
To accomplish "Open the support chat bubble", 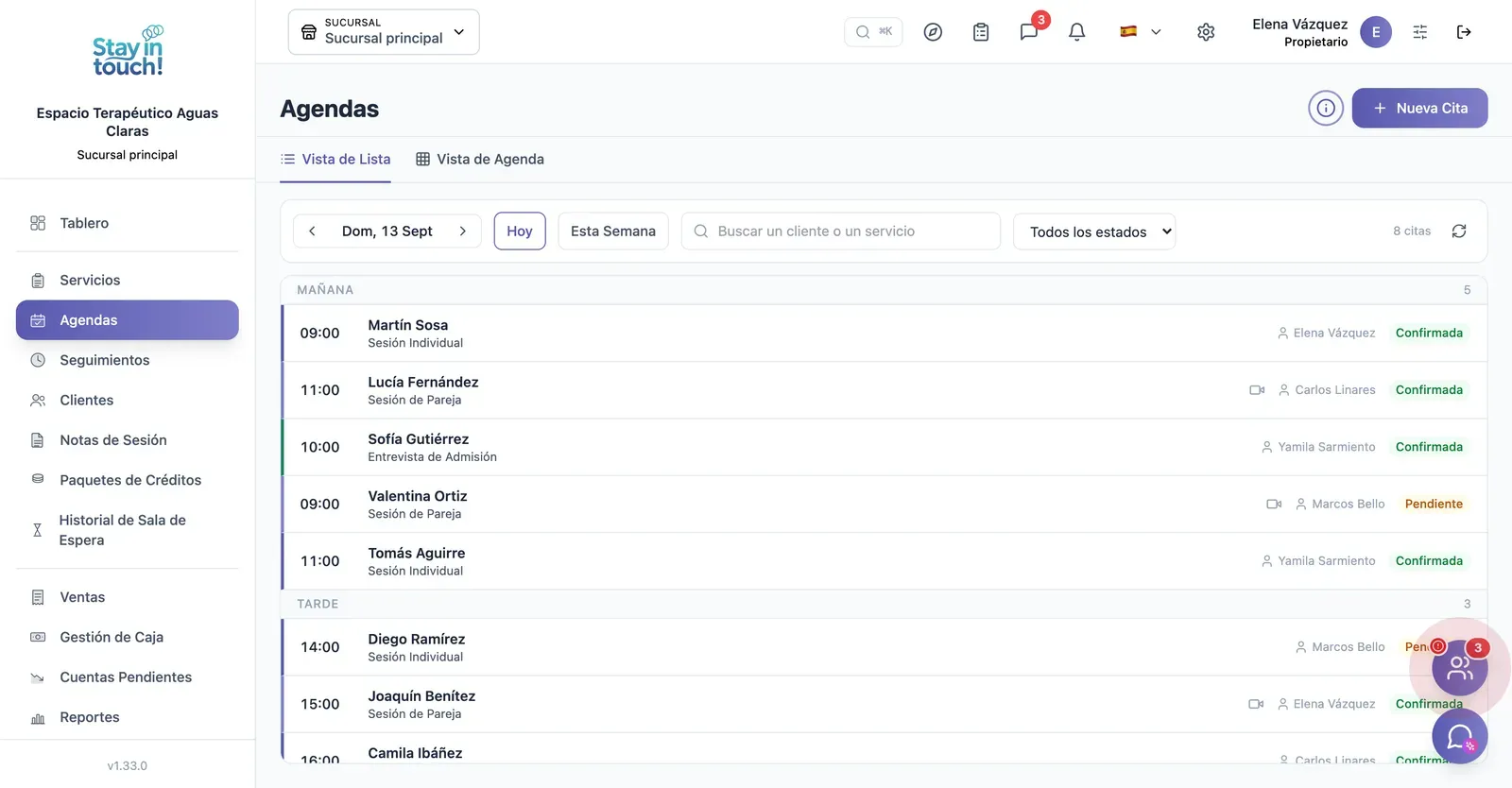I will pos(1460,736).
